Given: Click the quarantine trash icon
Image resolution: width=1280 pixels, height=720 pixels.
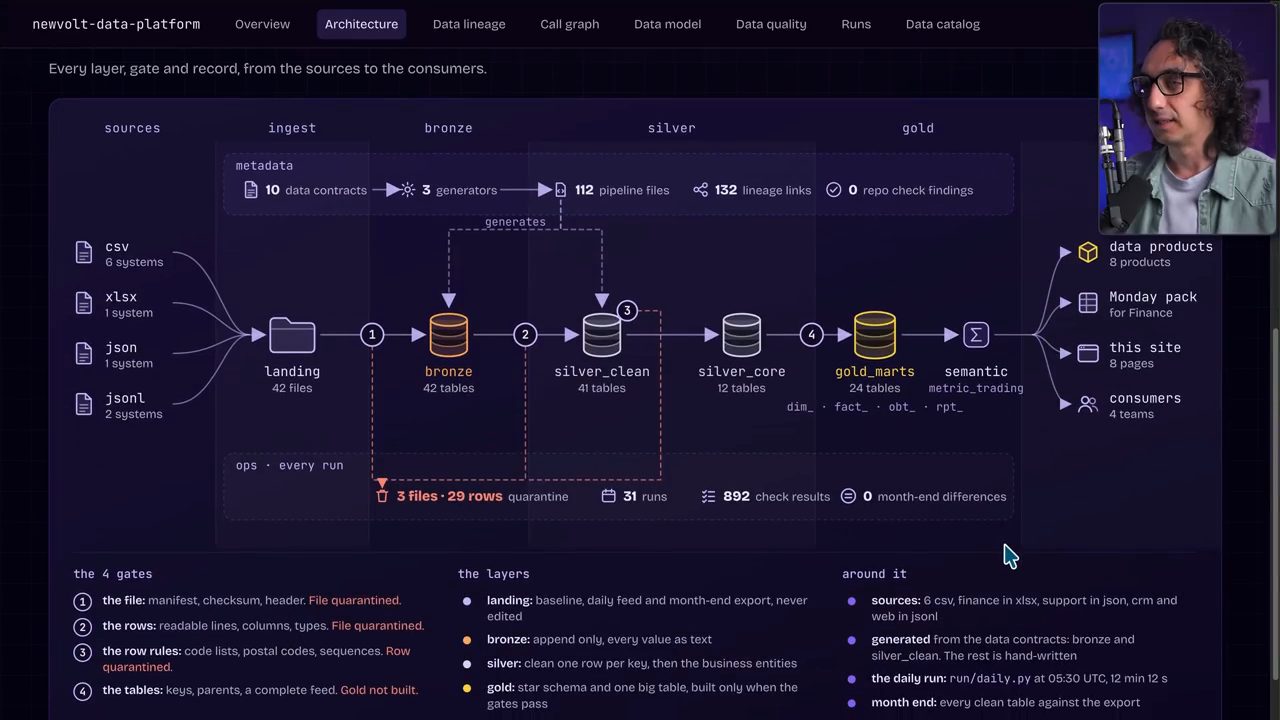Looking at the screenshot, I should tap(382, 496).
